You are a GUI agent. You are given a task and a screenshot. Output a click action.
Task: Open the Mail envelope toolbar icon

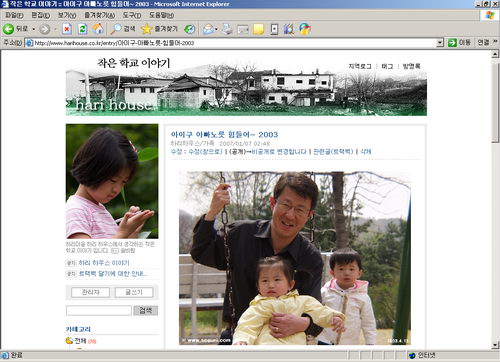click(208, 29)
